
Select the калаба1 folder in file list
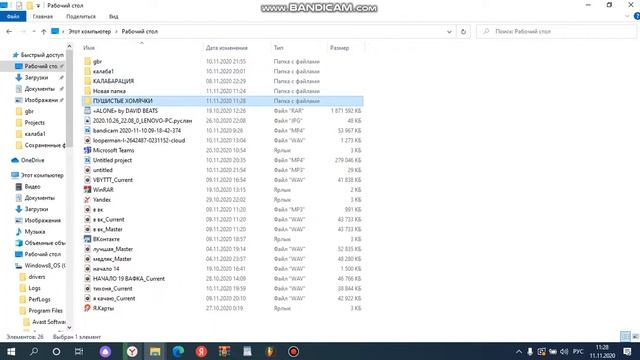coord(103,71)
